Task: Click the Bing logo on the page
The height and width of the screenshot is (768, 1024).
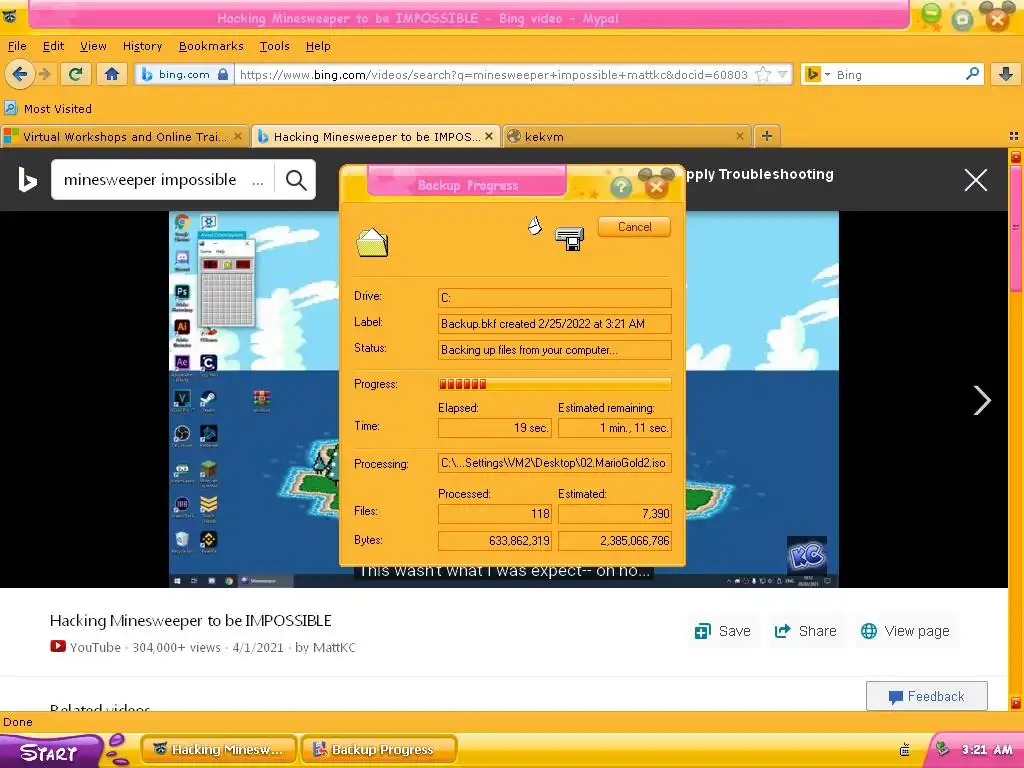Action: pos(27,180)
